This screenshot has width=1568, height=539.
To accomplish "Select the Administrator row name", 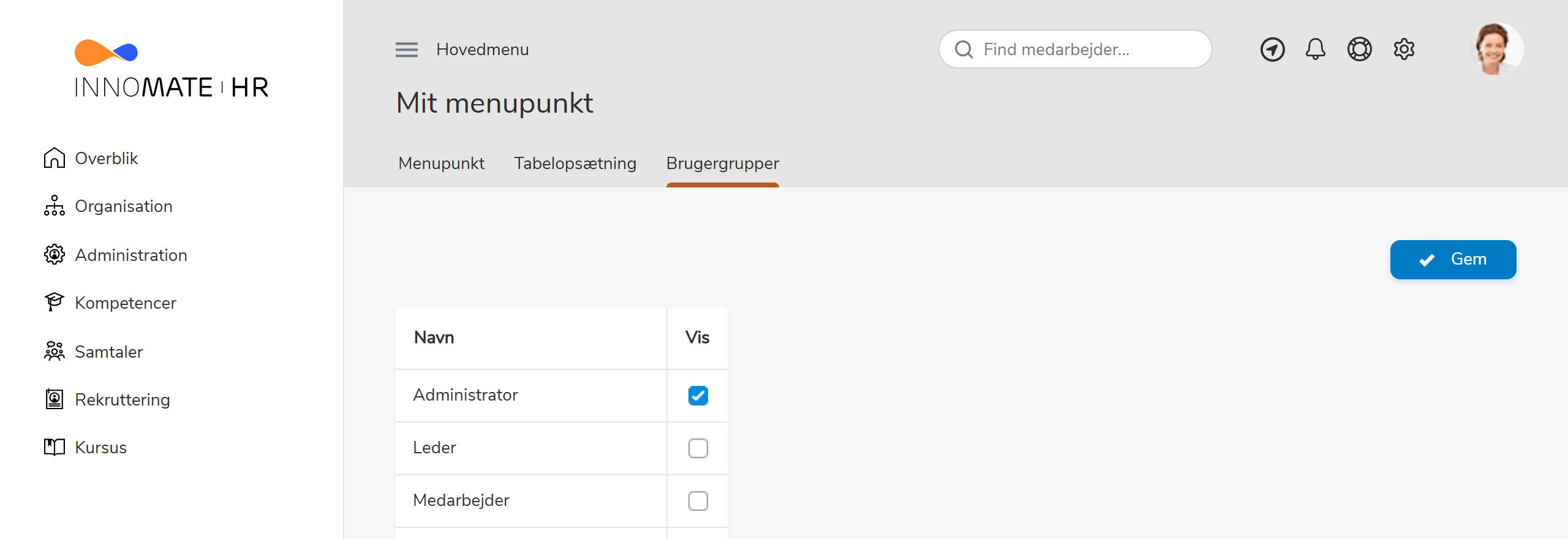I will pos(466,395).
